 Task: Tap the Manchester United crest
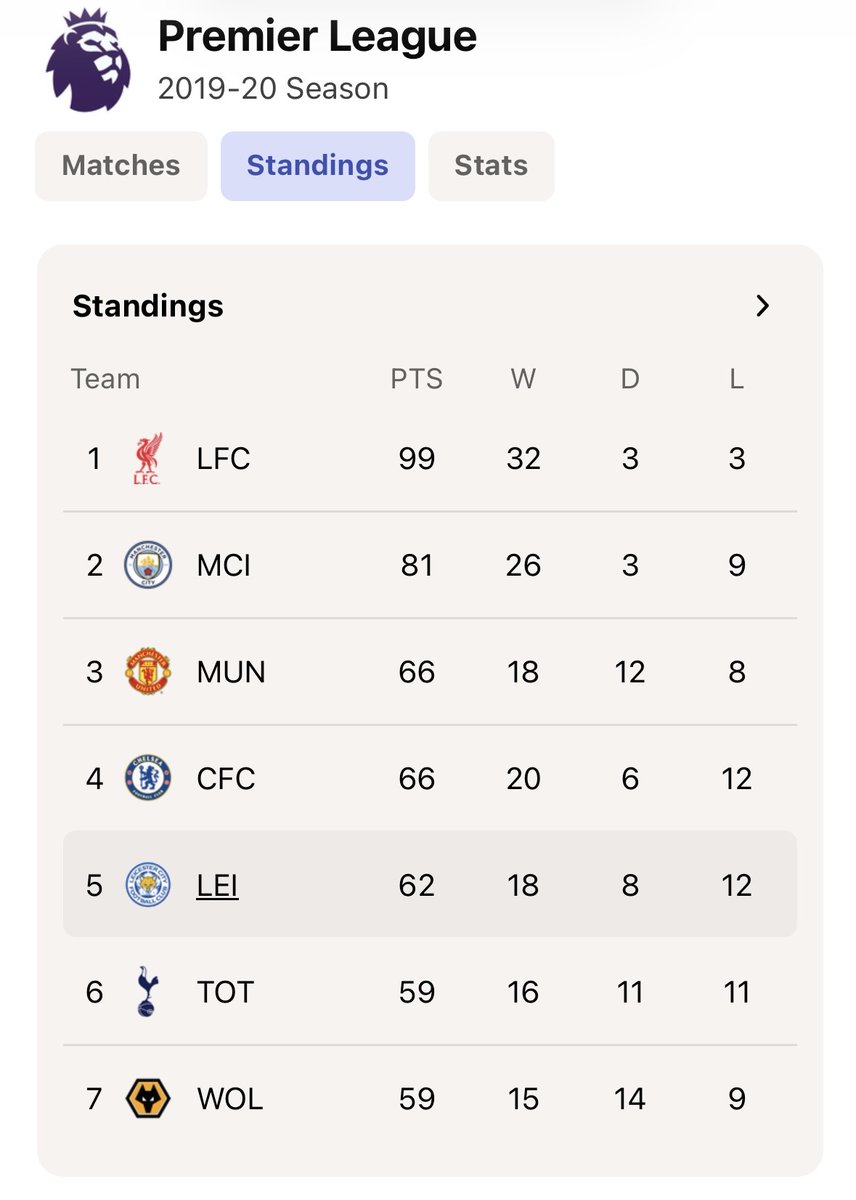[147, 672]
